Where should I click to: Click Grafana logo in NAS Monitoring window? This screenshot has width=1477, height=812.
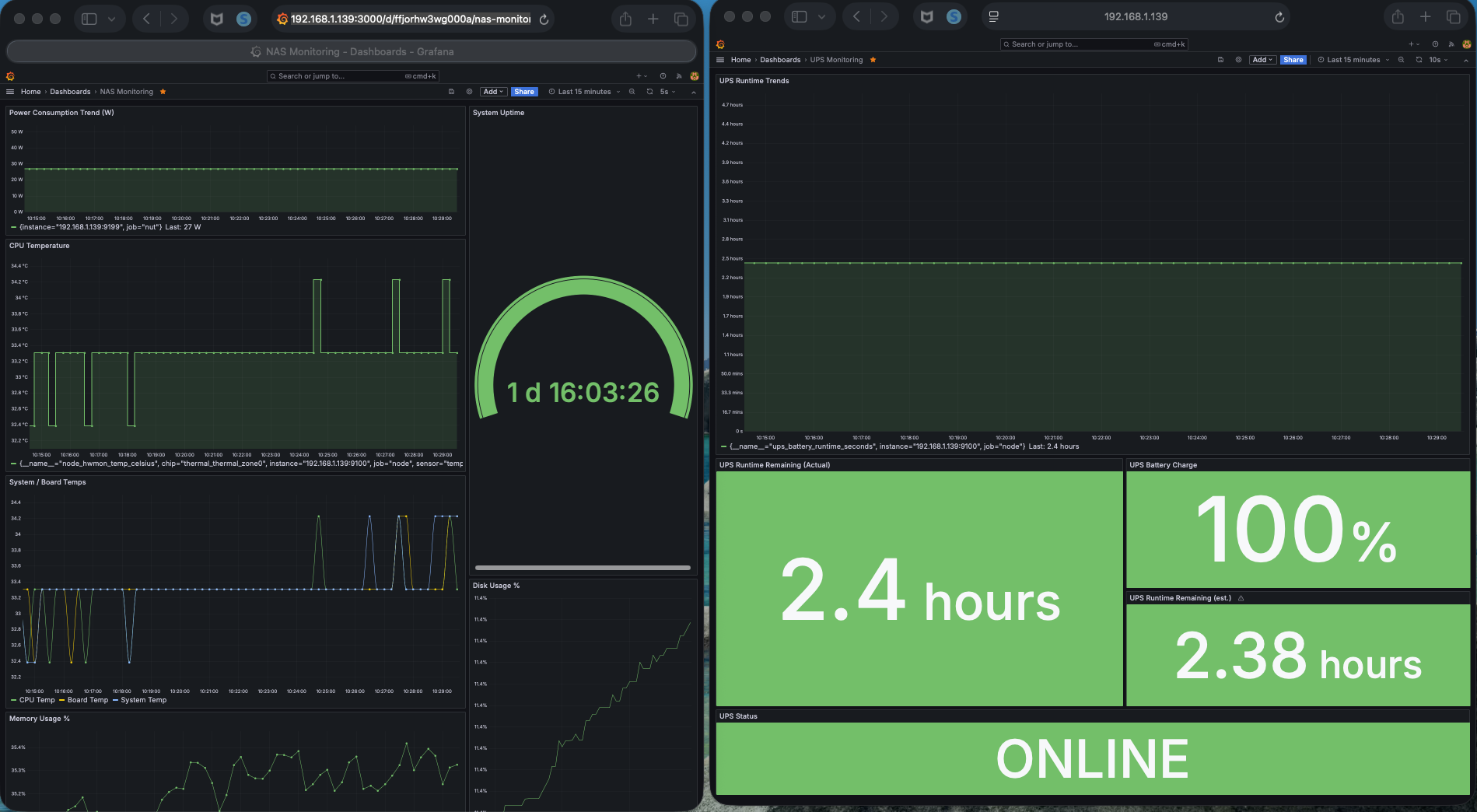point(10,76)
